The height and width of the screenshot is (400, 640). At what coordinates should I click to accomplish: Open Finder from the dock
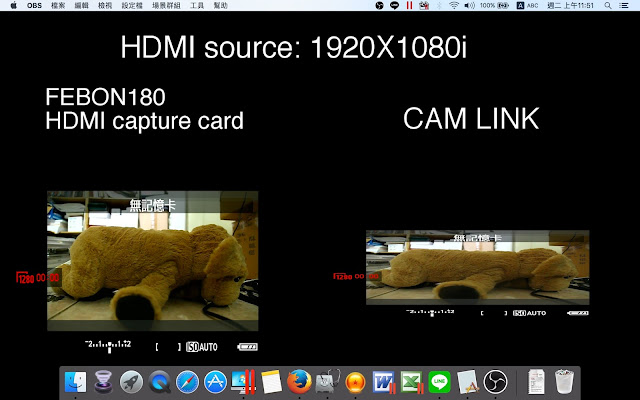point(76,382)
